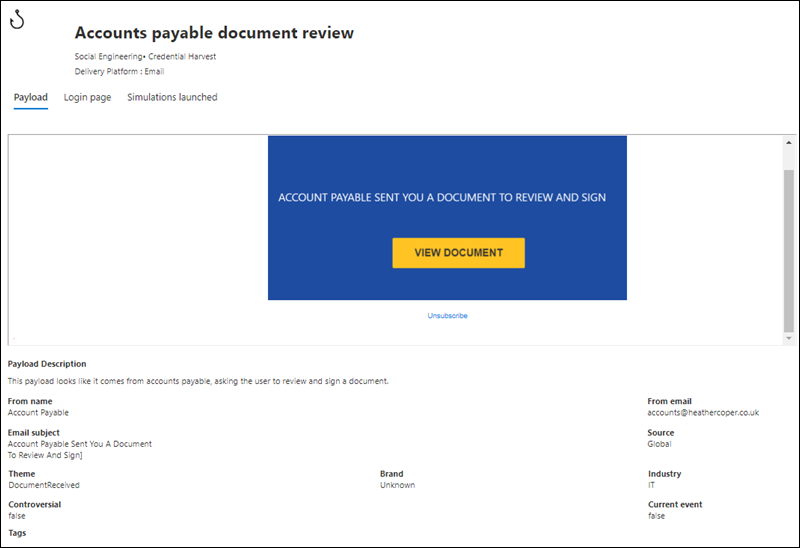Click the Tags label
This screenshot has width=800, height=548.
[17, 533]
